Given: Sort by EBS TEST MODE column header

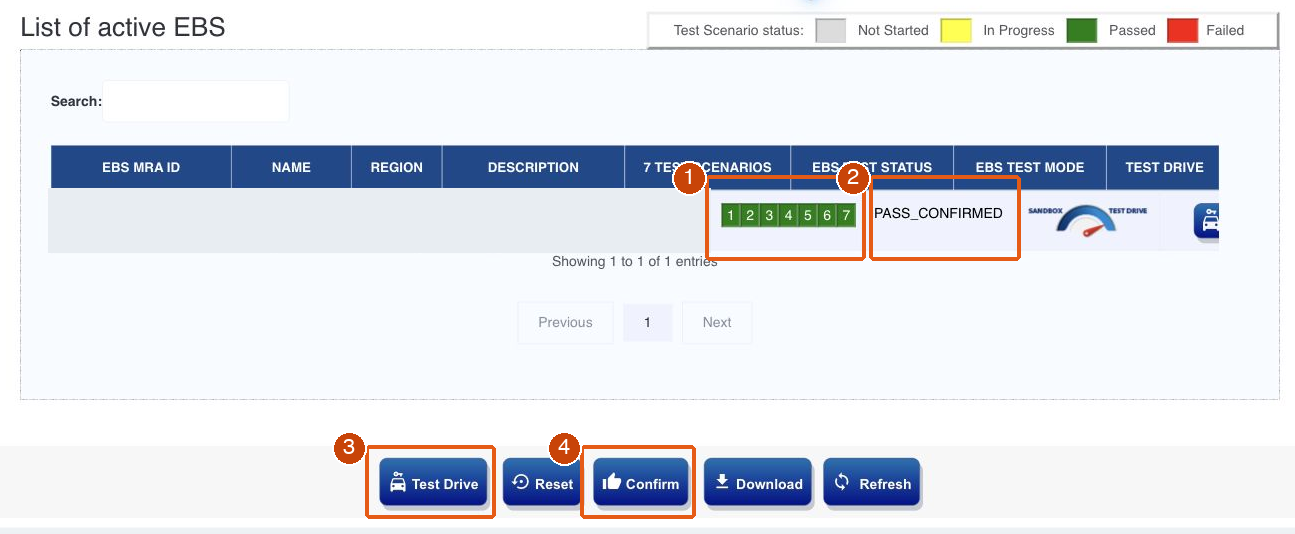Looking at the screenshot, I should click(1029, 167).
